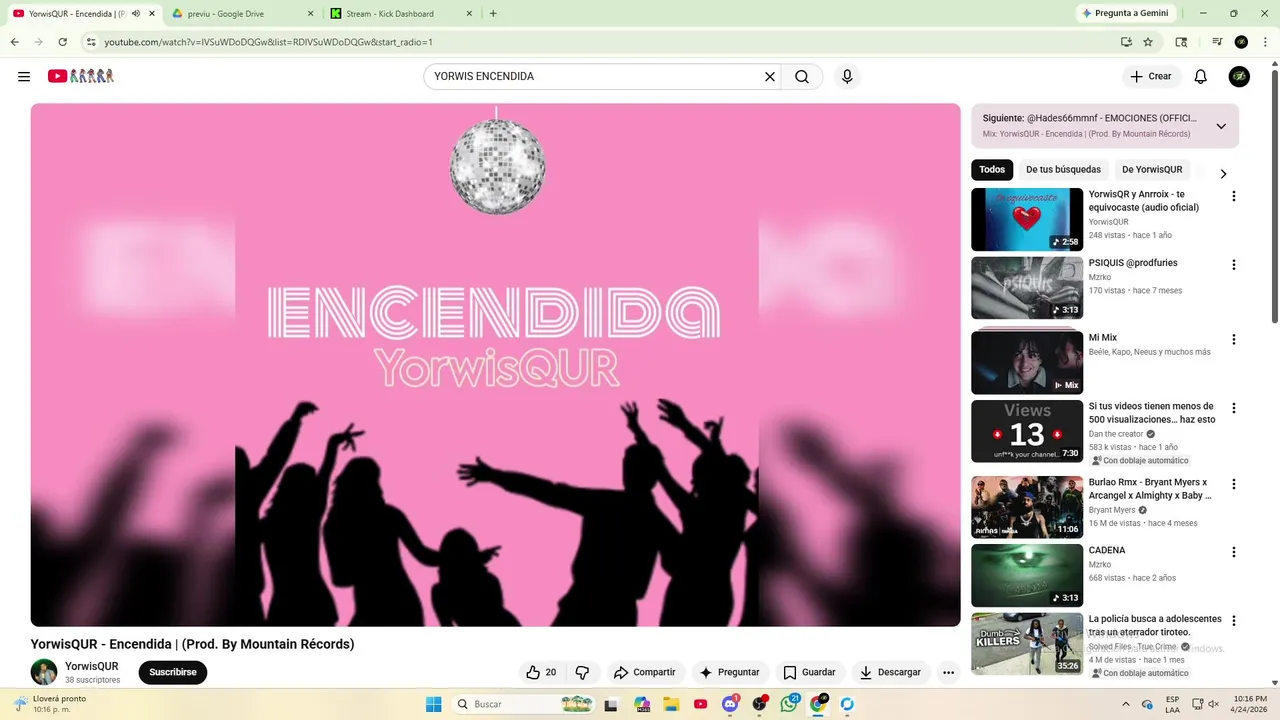Expand the Siguiente mix playlist panel
The height and width of the screenshot is (720, 1280).
tap(1221, 126)
